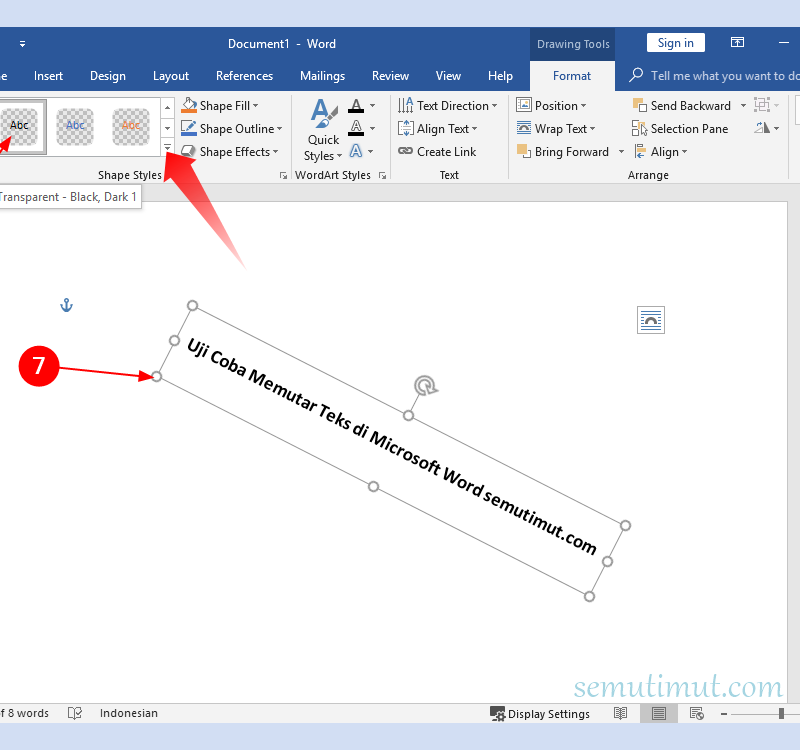Open the Align Text menu
The image size is (800, 750).
pyautogui.click(x=438, y=129)
